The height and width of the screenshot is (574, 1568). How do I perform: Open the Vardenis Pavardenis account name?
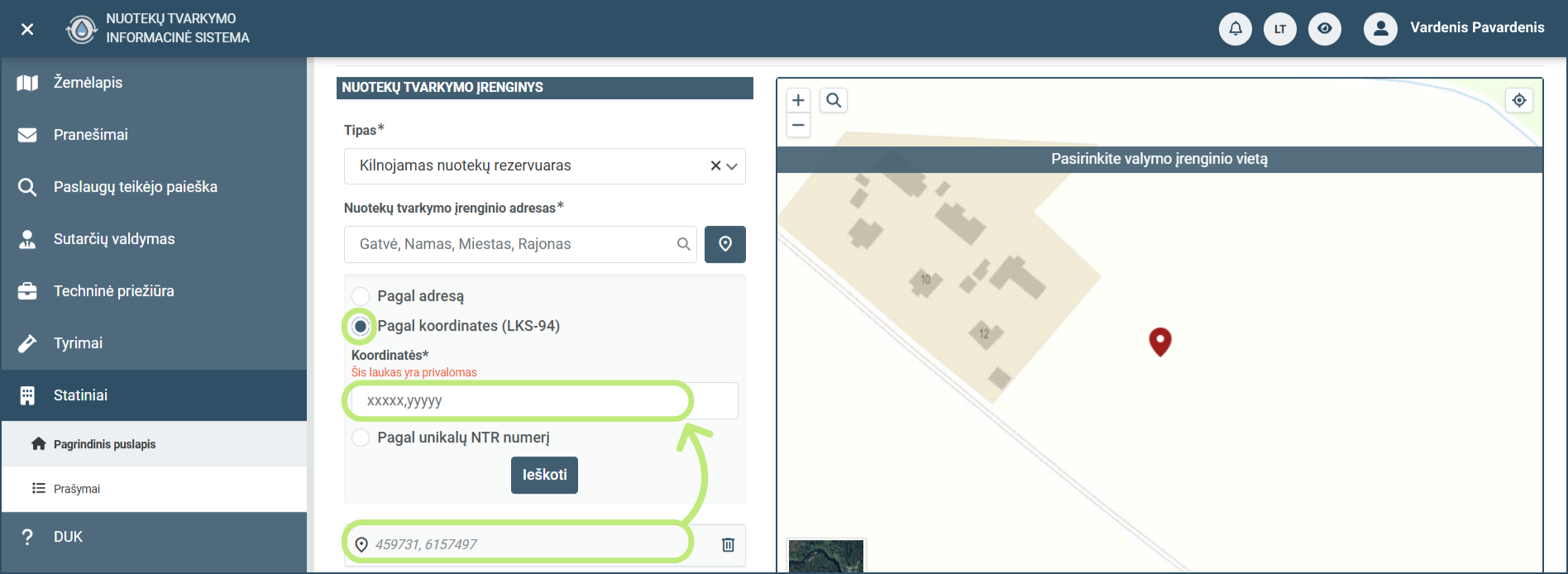coord(1477,27)
